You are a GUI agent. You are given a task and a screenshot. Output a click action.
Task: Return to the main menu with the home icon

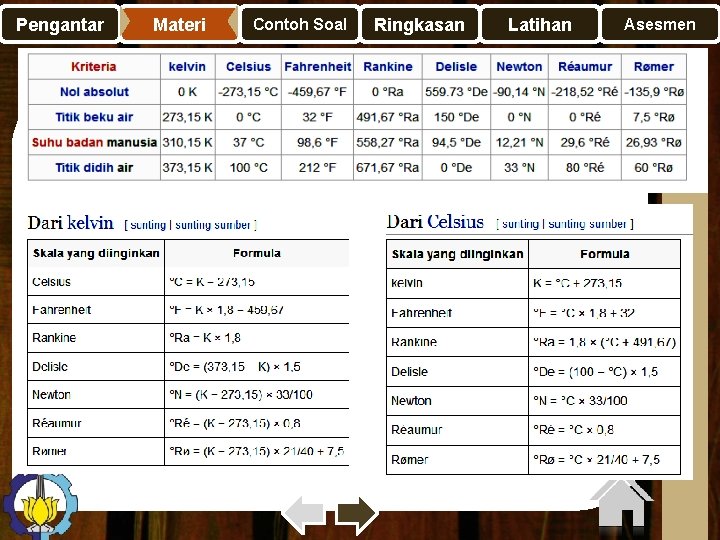click(x=622, y=504)
